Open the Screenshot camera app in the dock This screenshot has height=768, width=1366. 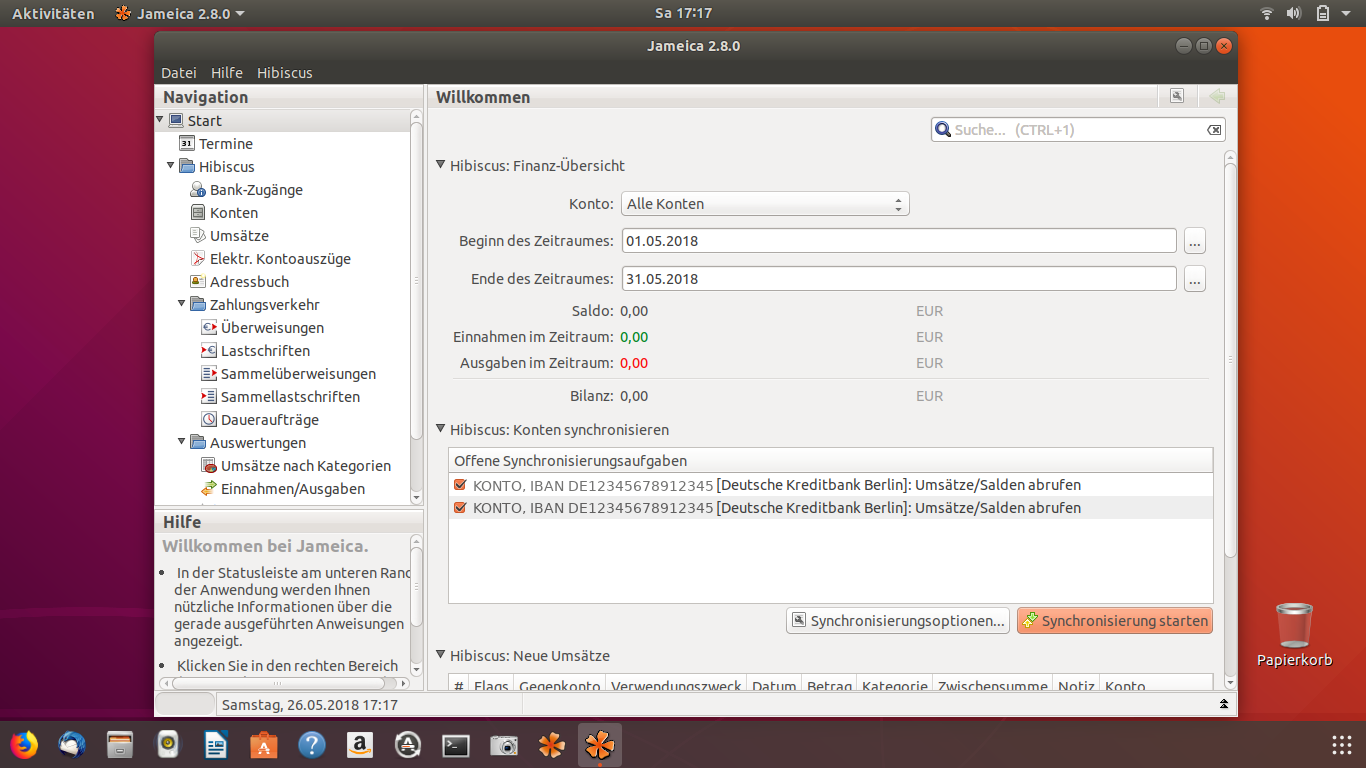(504, 745)
